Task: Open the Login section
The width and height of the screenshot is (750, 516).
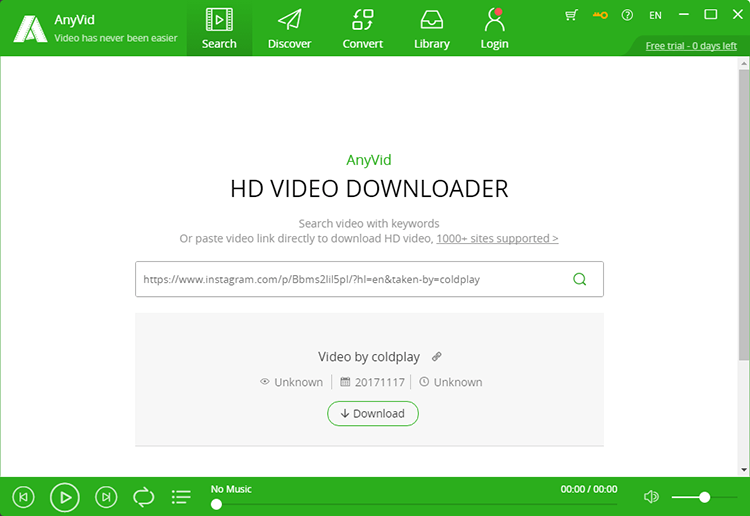Action: tap(494, 29)
